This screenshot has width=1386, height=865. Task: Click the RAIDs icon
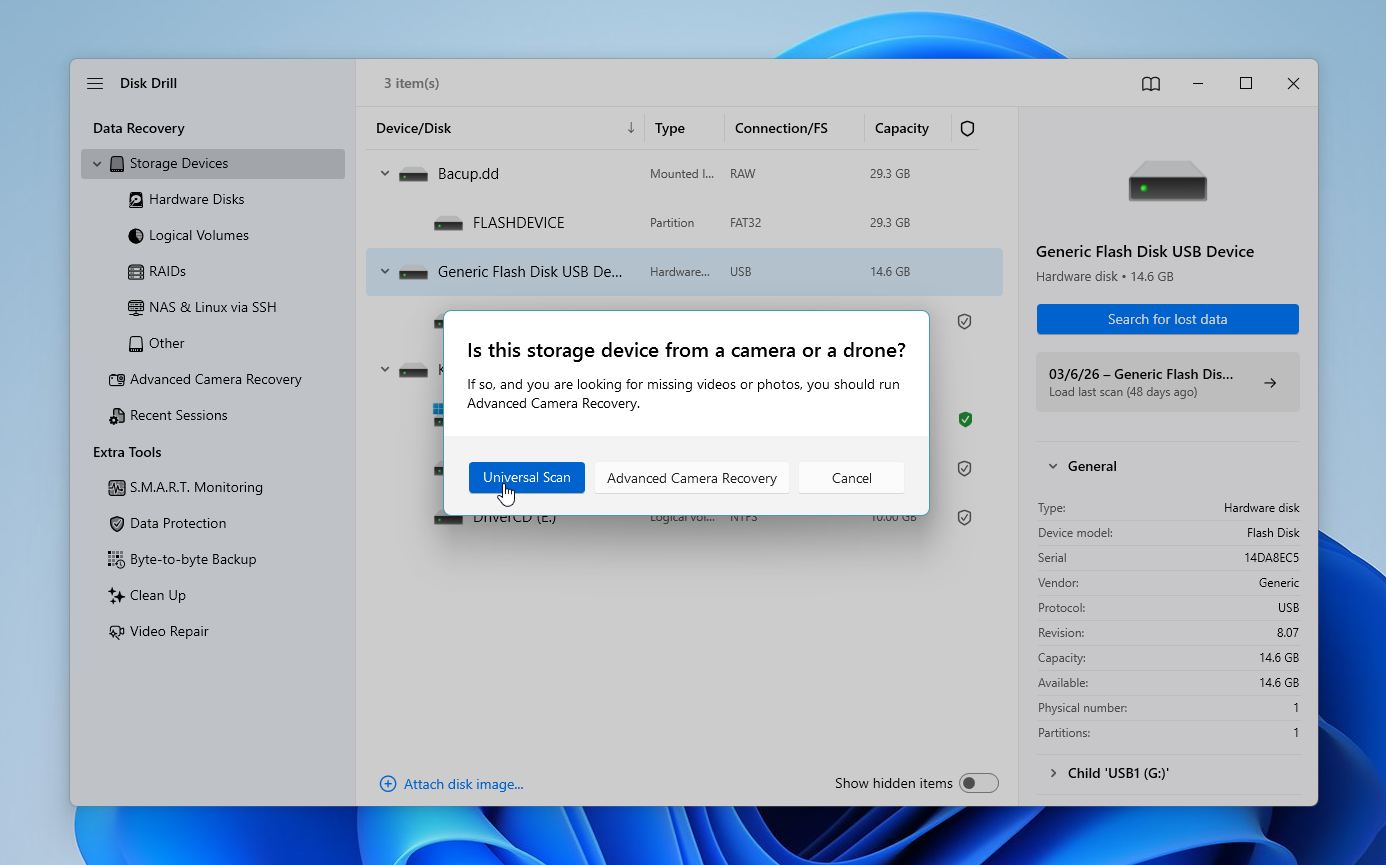click(136, 272)
